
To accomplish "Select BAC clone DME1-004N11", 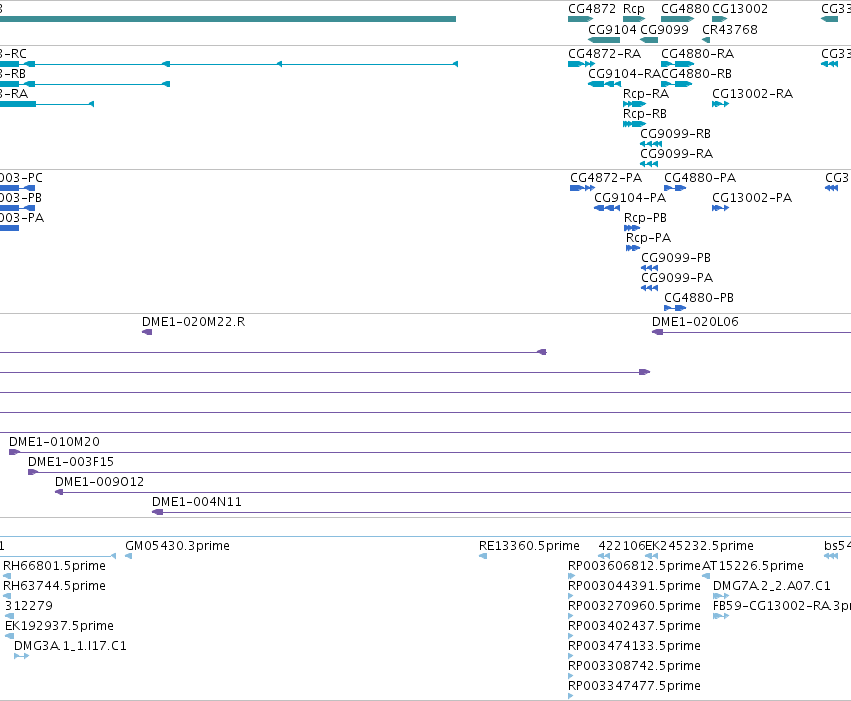I will tap(196, 502).
